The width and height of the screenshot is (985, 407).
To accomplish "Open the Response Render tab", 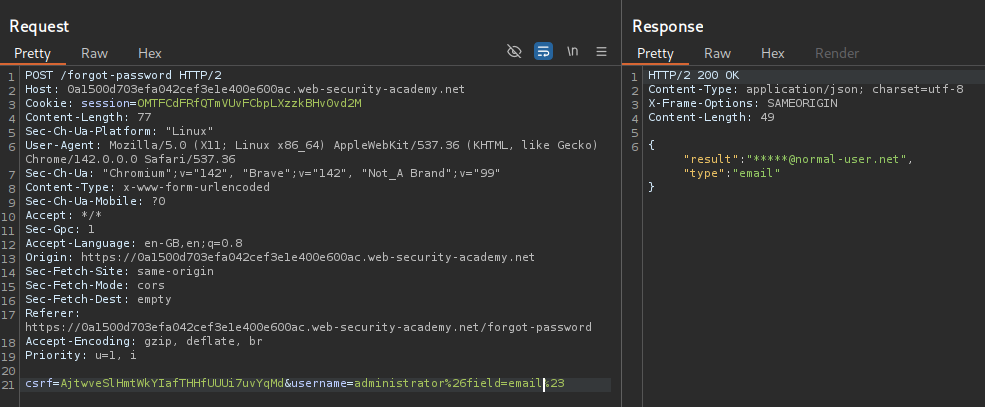I will coord(836,53).
